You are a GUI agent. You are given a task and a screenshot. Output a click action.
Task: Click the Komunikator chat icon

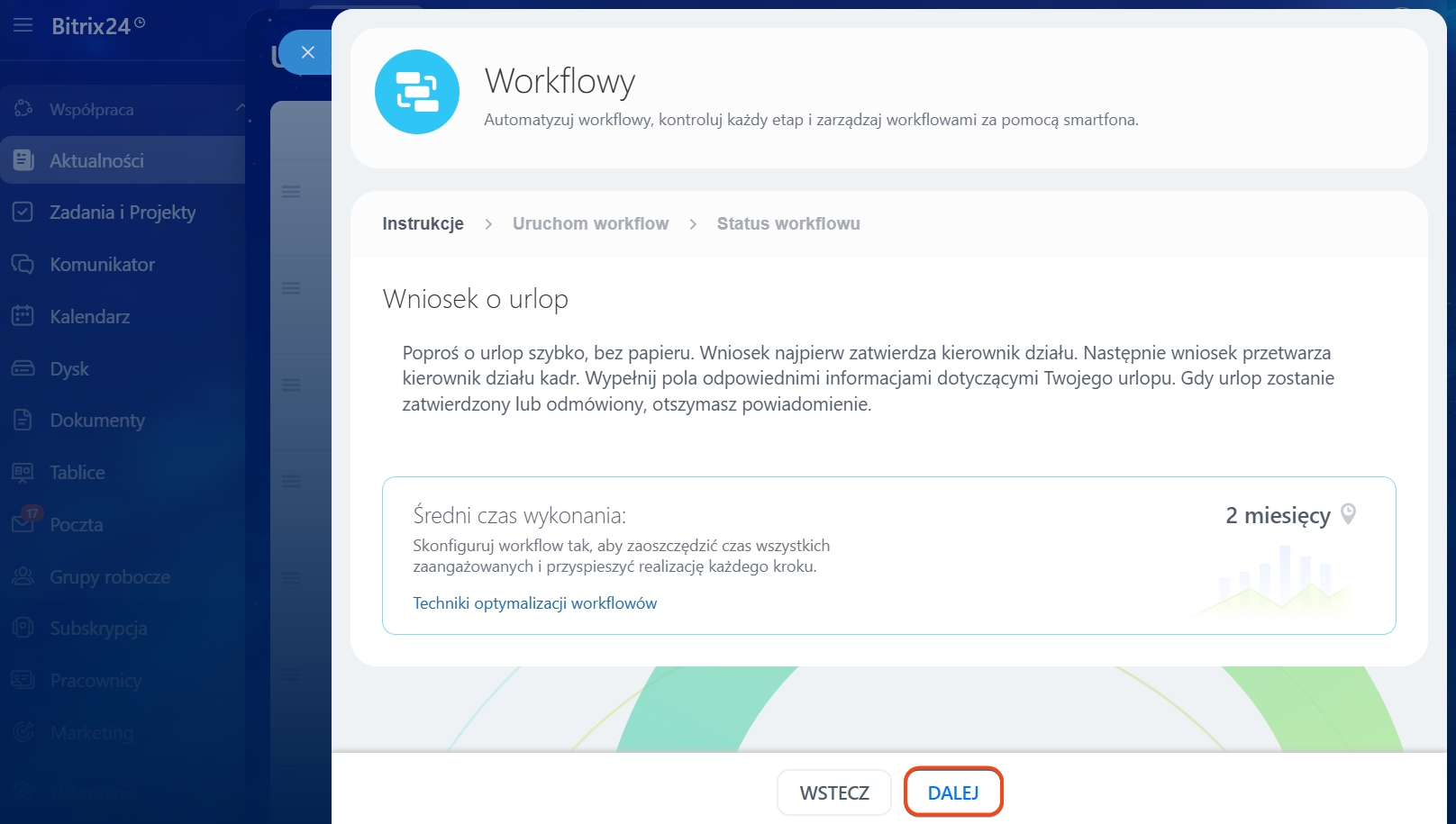point(23,264)
